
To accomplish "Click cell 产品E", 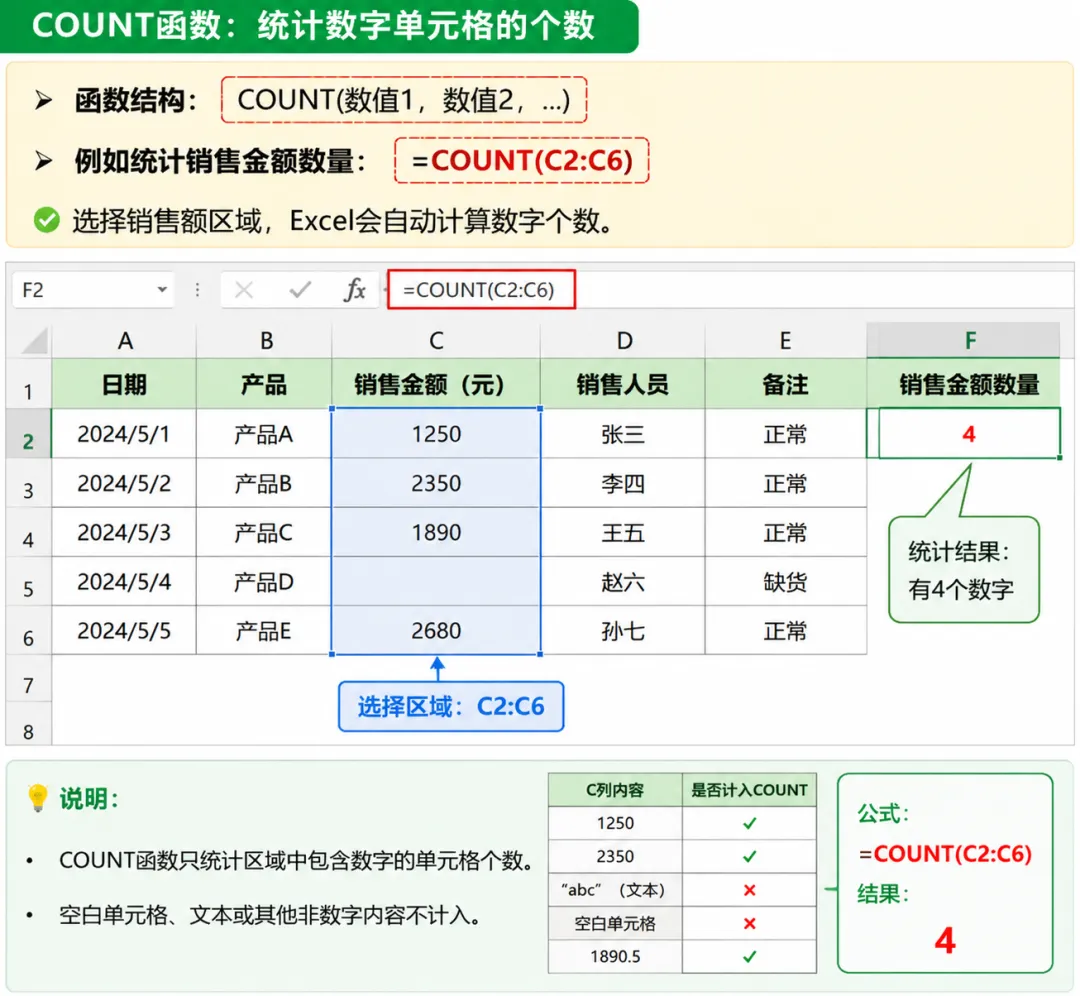I will tap(264, 631).
